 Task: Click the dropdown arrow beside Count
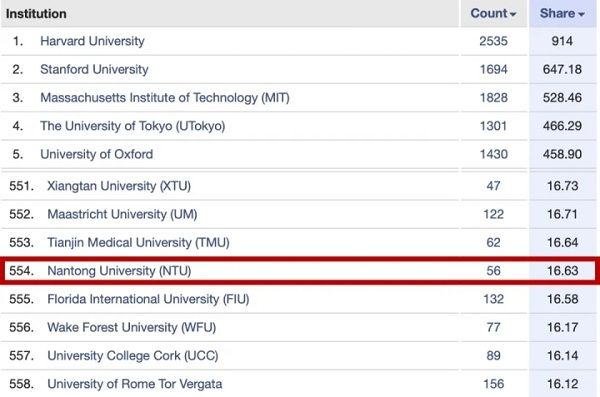[513, 15]
